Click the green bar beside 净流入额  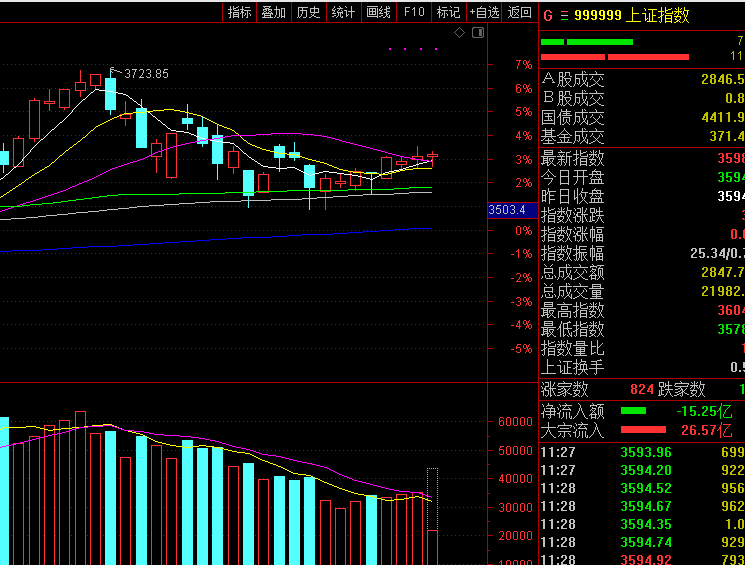[x=633, y=411]
